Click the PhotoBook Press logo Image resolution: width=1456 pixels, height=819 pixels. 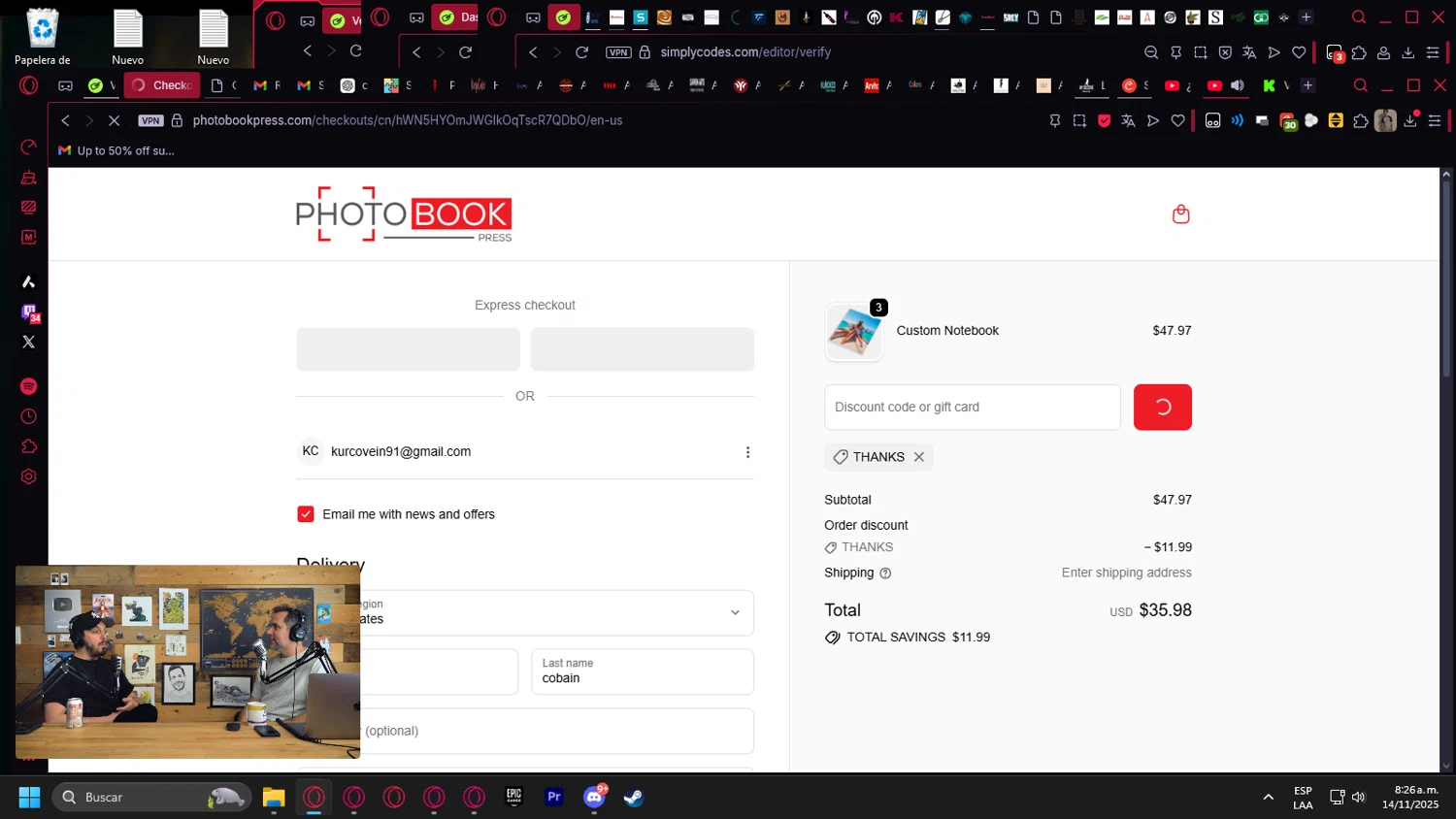point(404,213)
